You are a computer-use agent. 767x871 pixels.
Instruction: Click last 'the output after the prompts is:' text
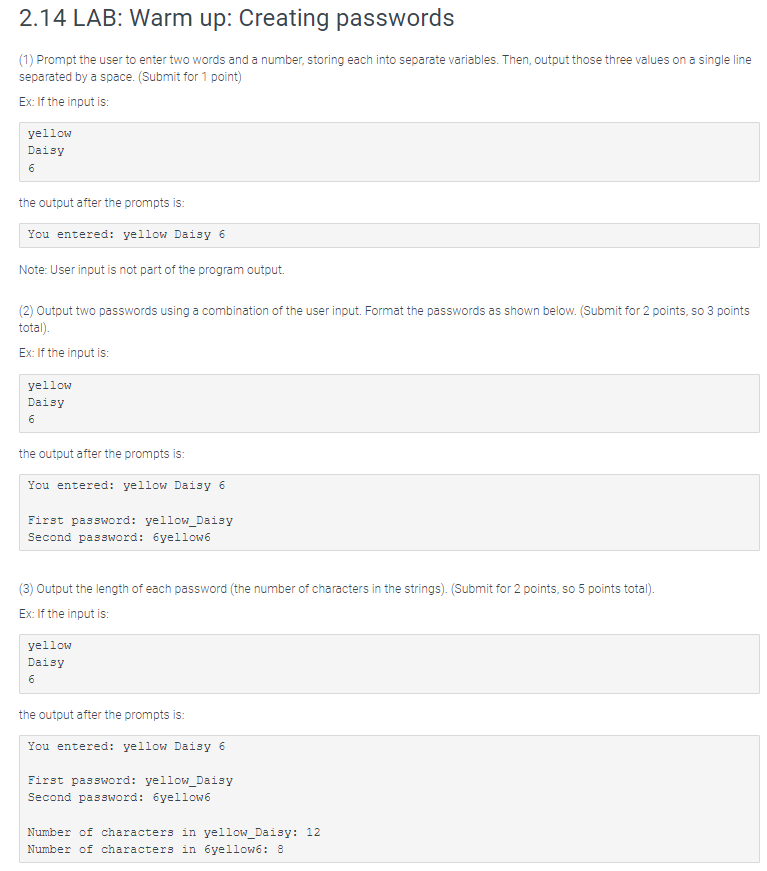pyautogui.click(x=102, y=715)
